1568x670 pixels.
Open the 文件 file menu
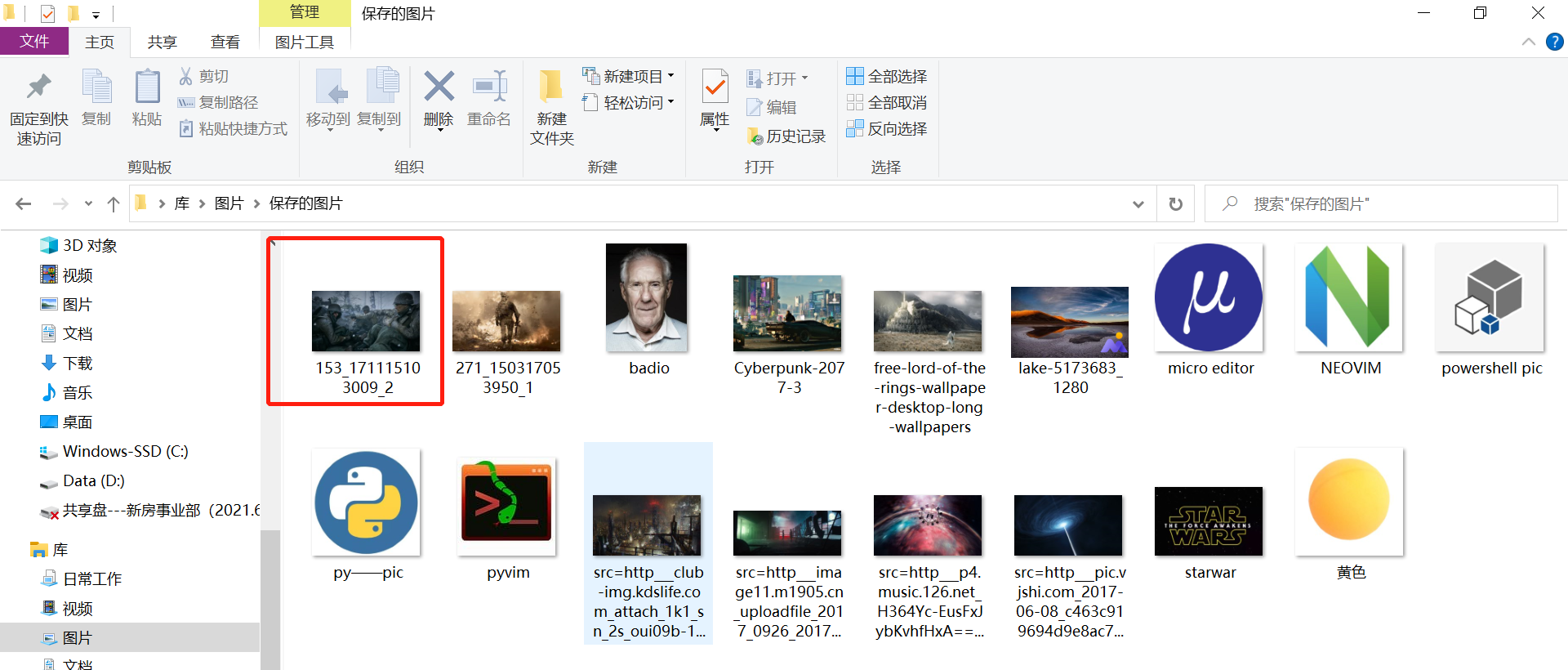pos(34,42)
